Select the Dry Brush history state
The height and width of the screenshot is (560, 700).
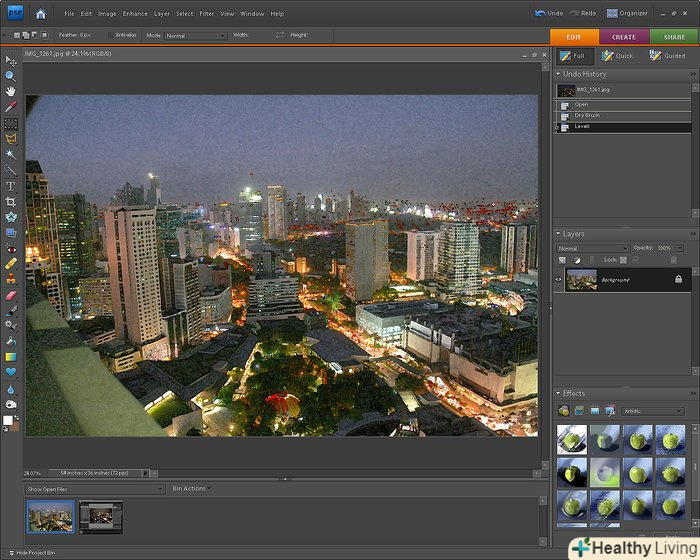(587, 115)
